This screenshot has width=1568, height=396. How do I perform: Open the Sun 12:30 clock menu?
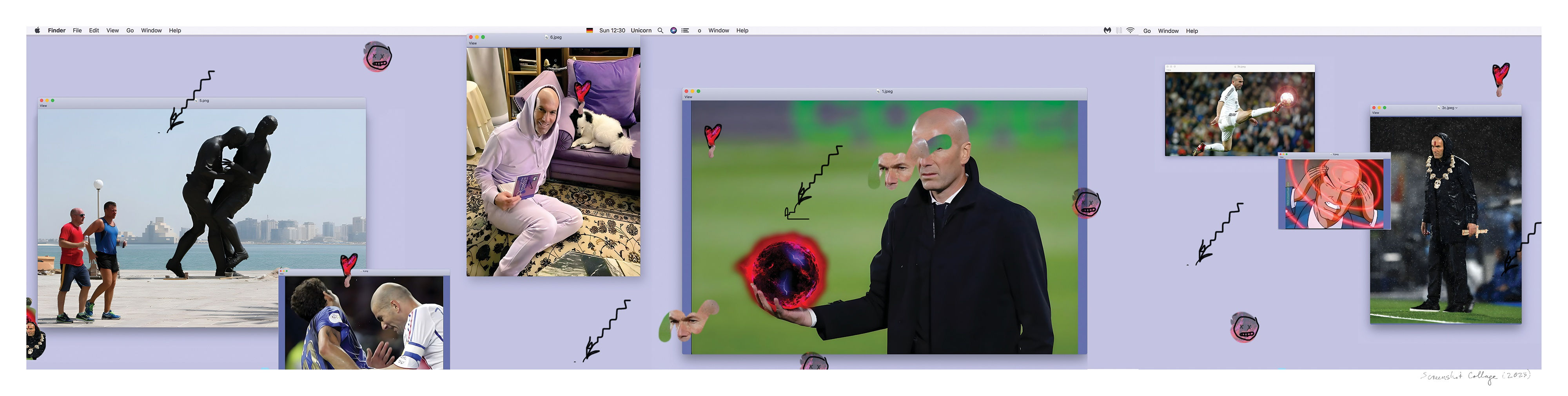point(612,31)
